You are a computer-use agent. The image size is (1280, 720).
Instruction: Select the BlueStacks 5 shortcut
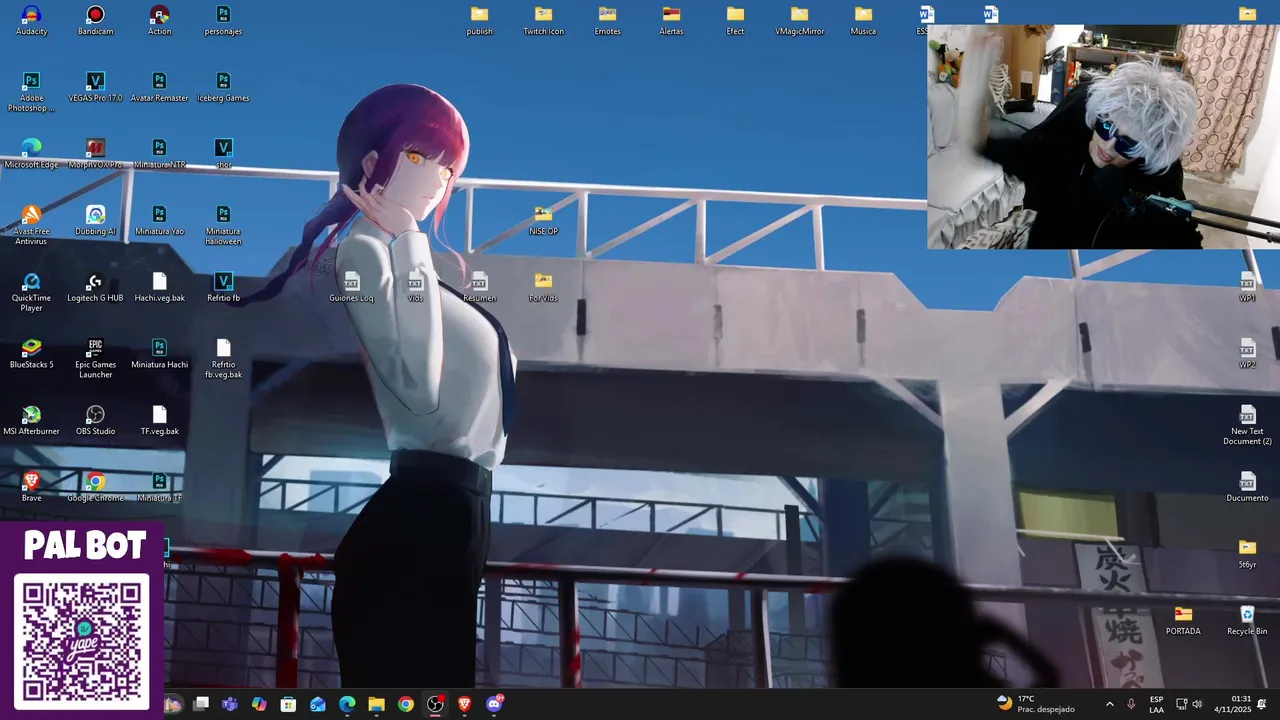(x=31, y=354)
